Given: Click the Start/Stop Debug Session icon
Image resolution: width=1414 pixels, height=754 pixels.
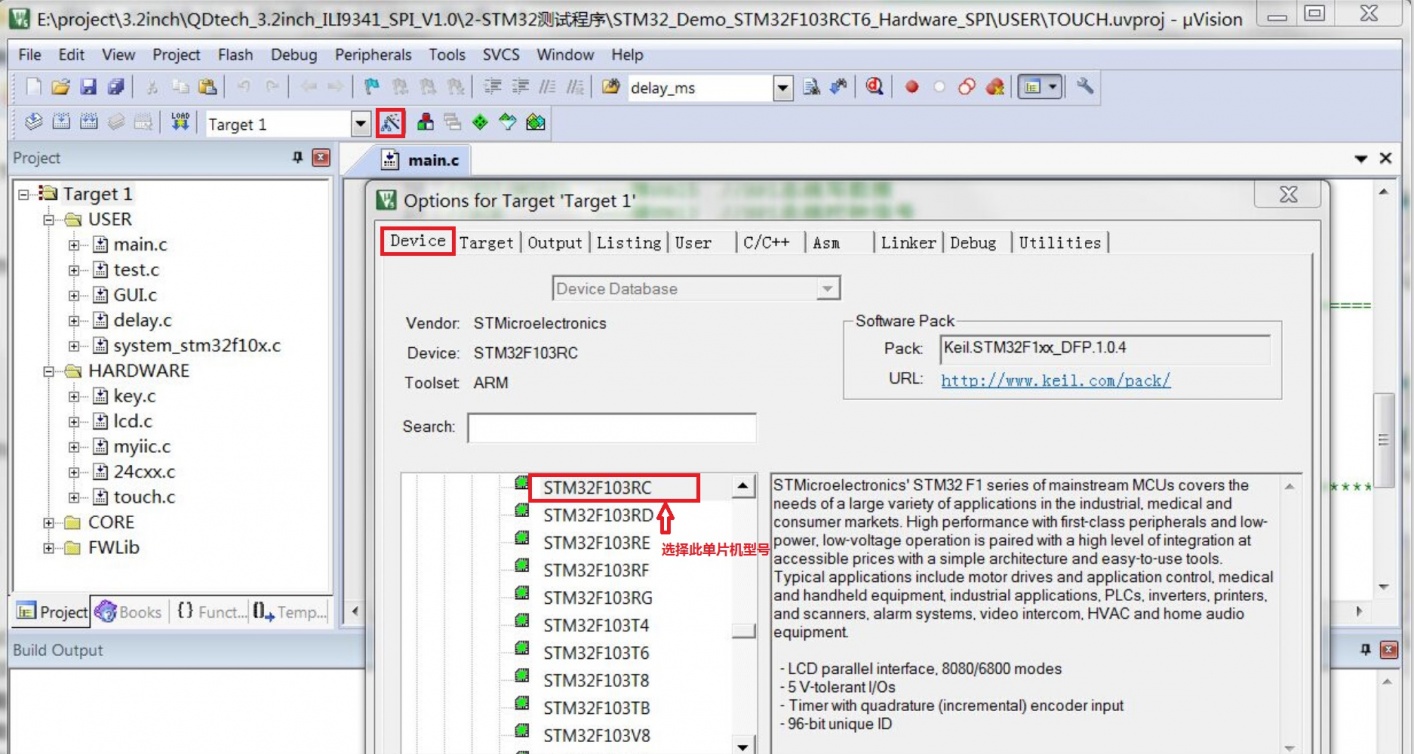Looking at the screenshot, I should [875, 87].
